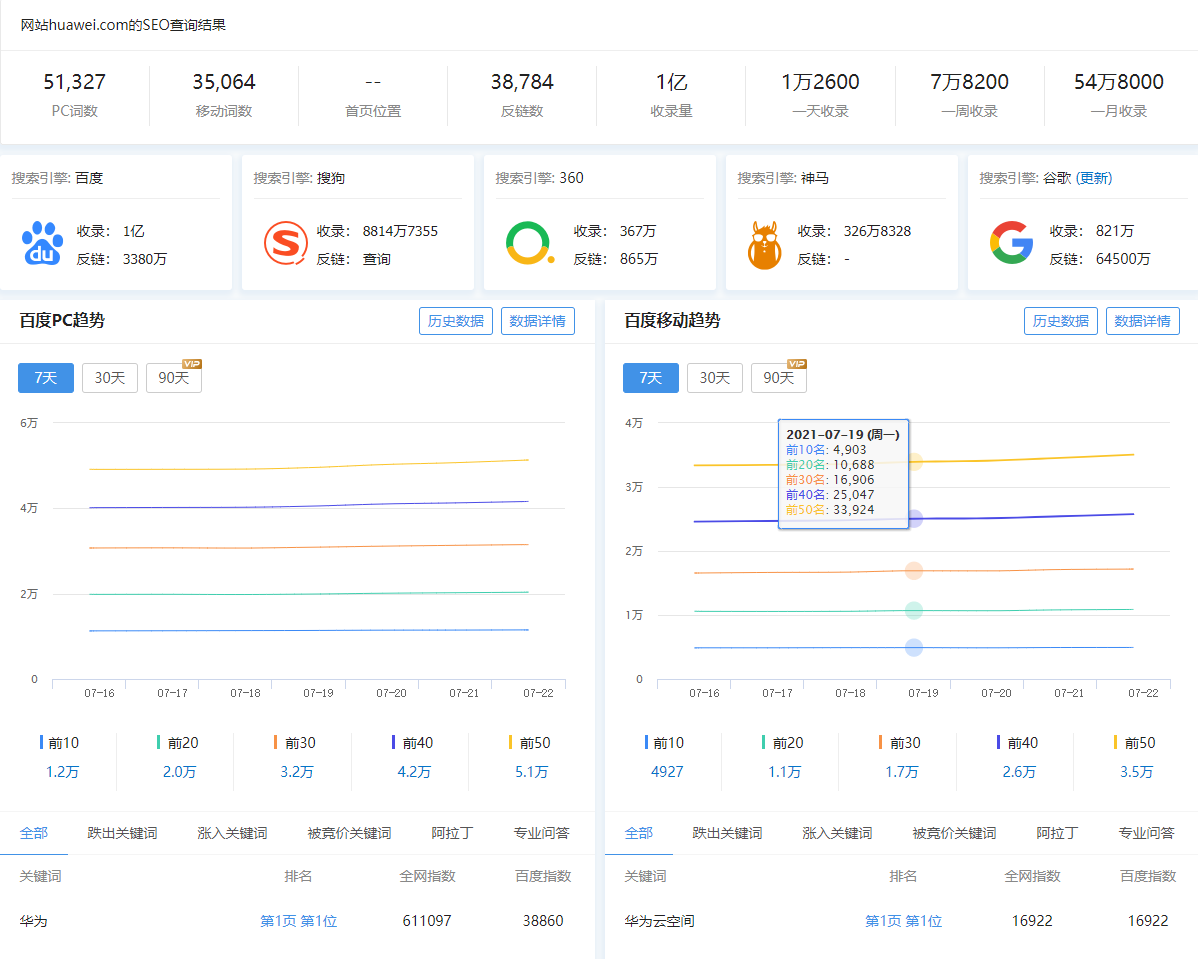Screen dimensions: 1198x959
Task: Click the 一周收录 value 7万8200
Action: click(x=970, y=82)
